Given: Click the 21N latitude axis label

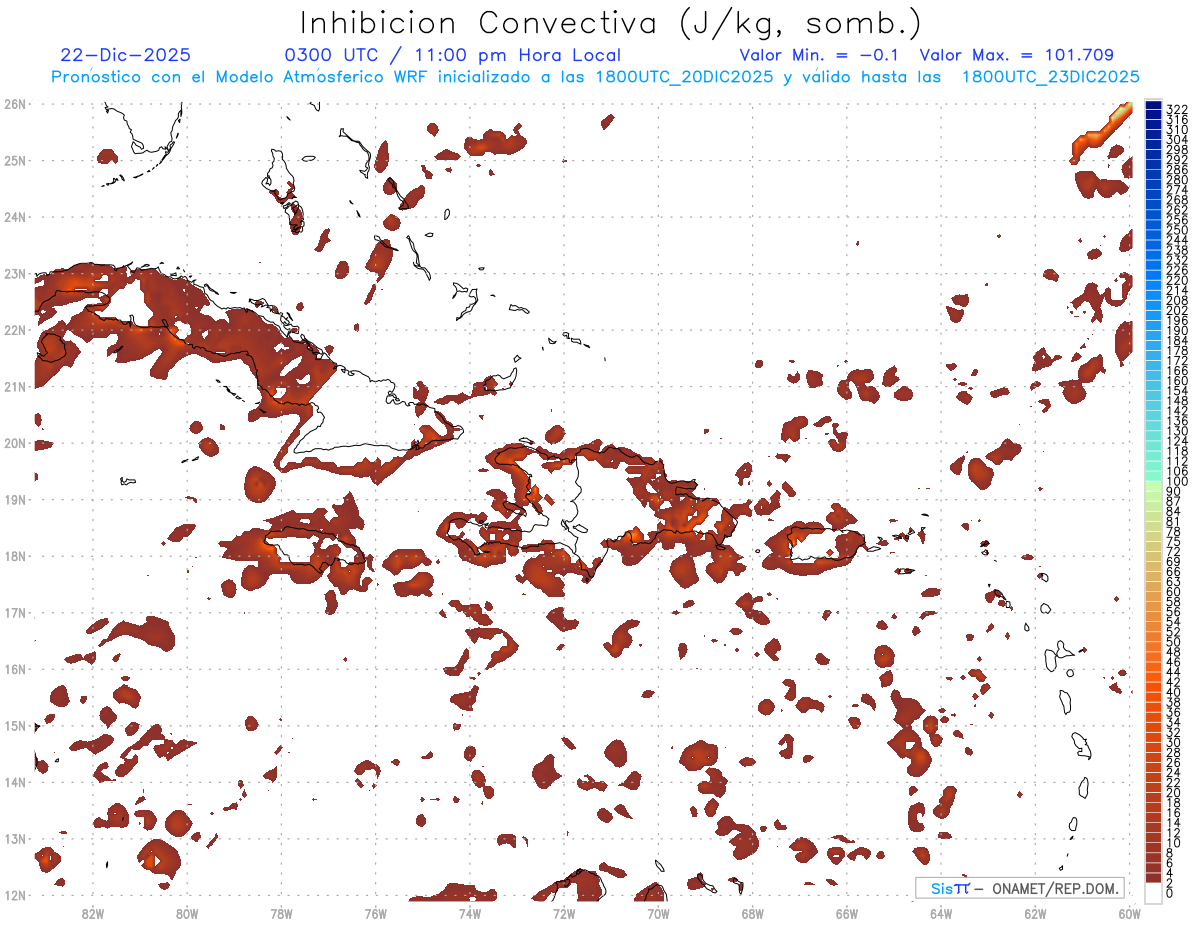Looking at the screenshot, I should (x=14, y=386).
